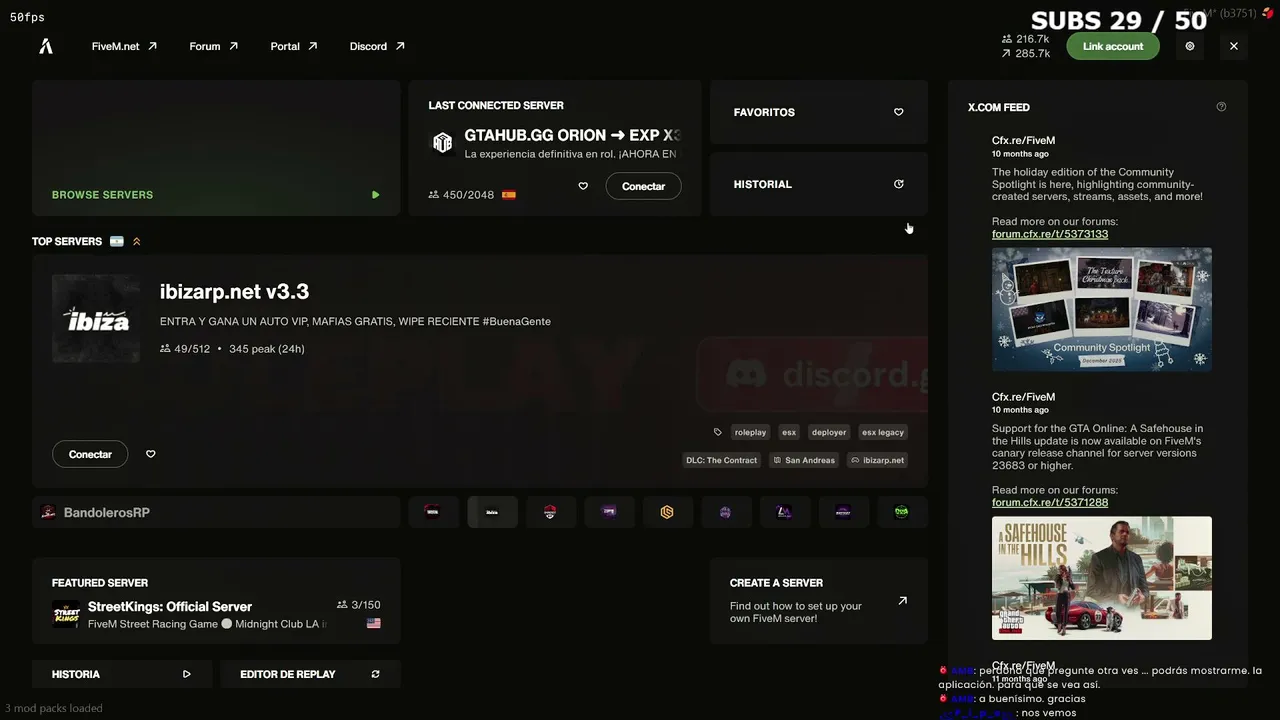Open the forum.cfx.re/t/5371288 link

1050,502
